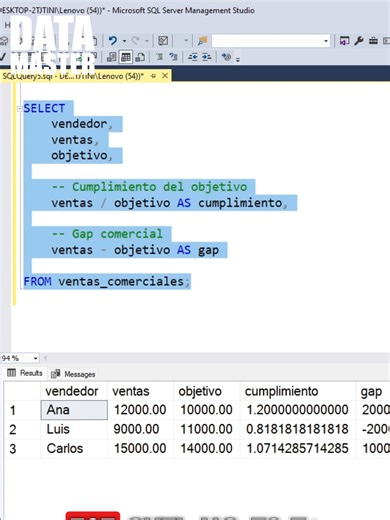This screenshot has height=520, width=390.
Task: Uncomment the selected lines icon
Action: 173,57
